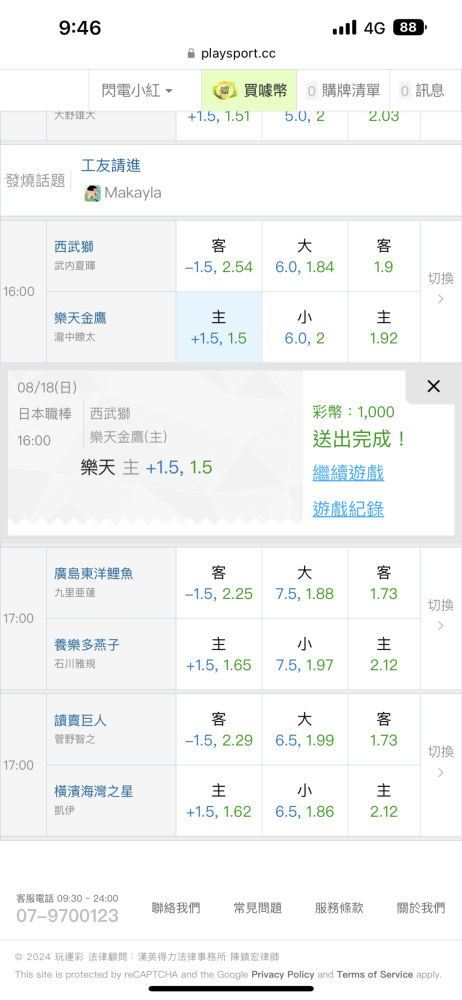The height and width of the screenshot is (1000, 462).
Task: Close the bet confirmation panel
Action: tap(433, 386)
